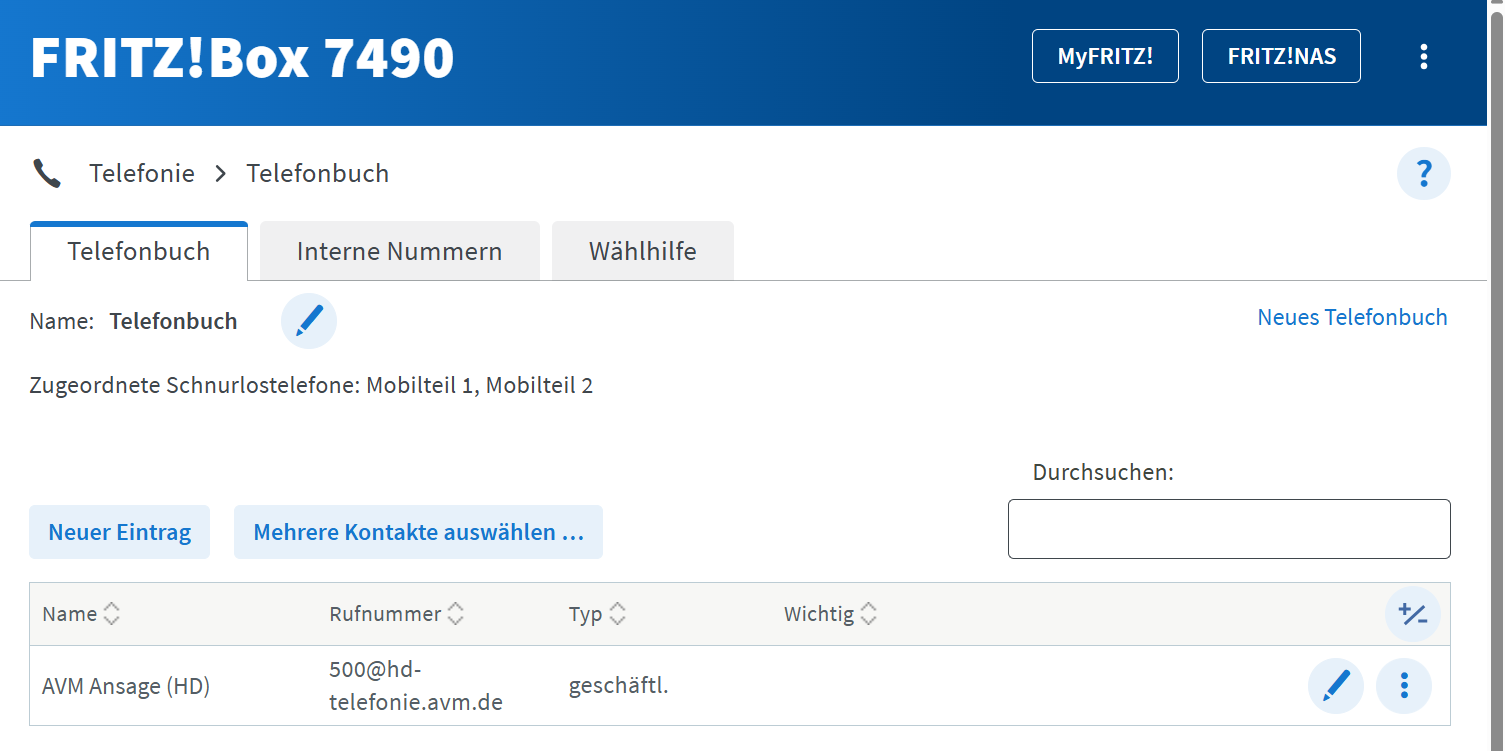Click the plus/minus column settings icon
The height and width of the screenshot is (751, 1505).
click(1413, 614)
